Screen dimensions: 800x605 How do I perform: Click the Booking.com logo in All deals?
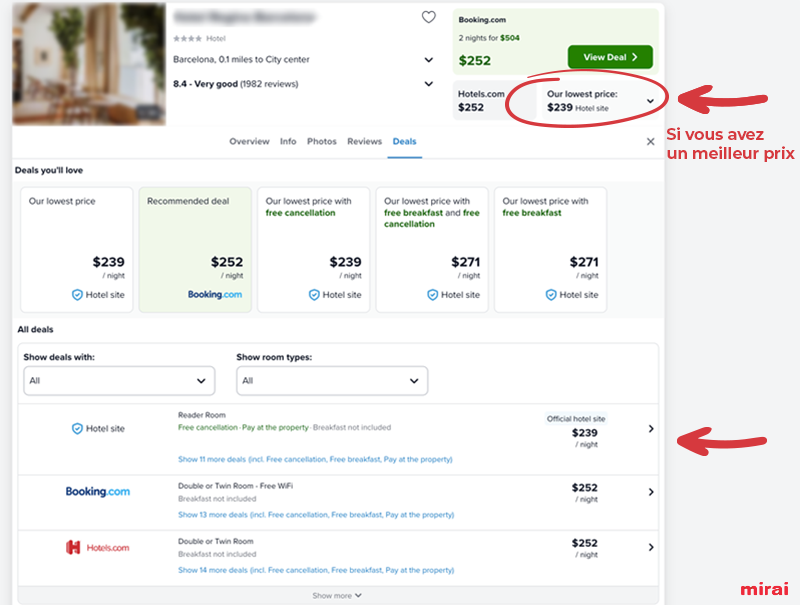tap(97, 492)
